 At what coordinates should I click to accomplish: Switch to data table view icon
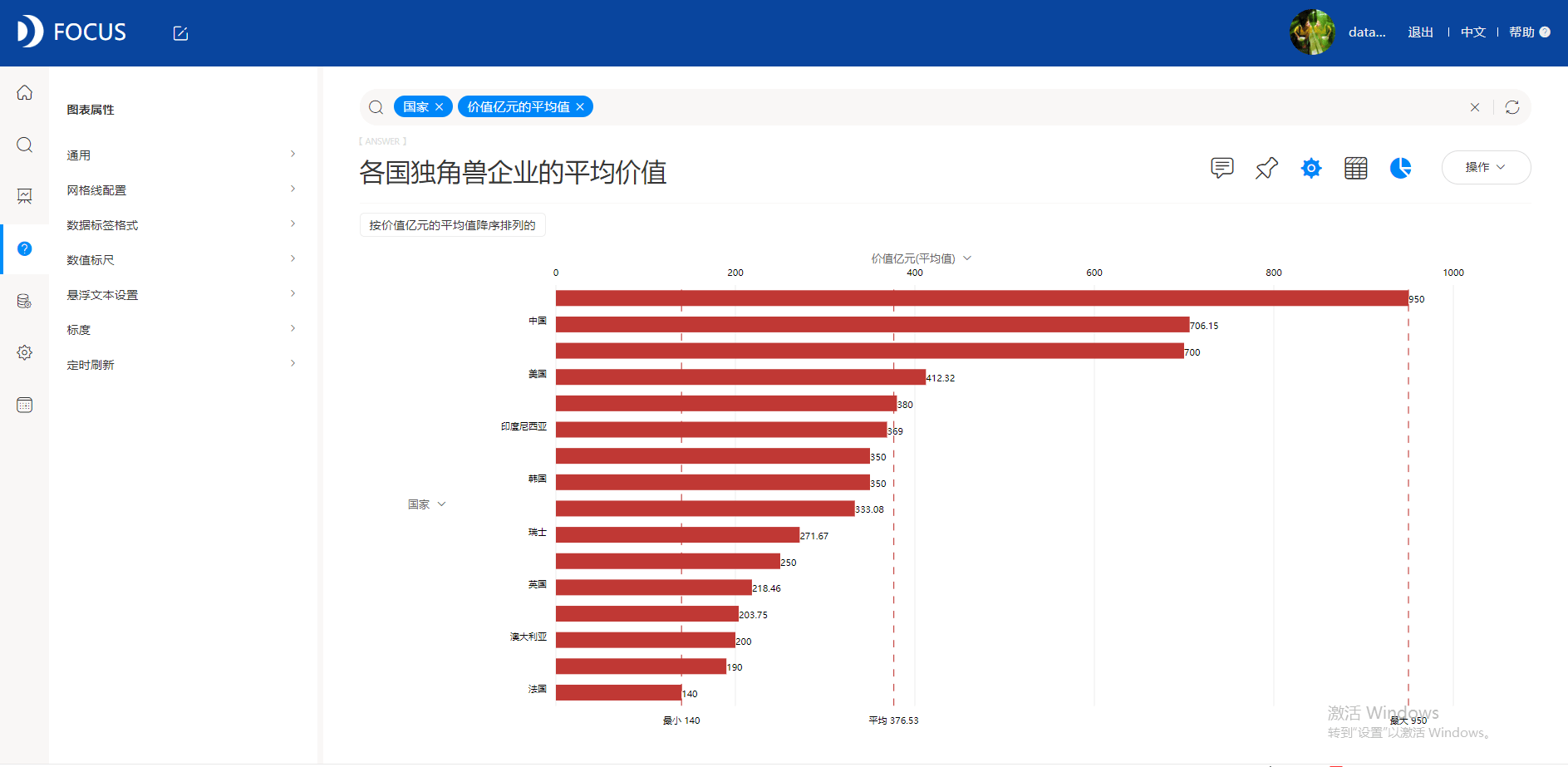(1356, 168)
